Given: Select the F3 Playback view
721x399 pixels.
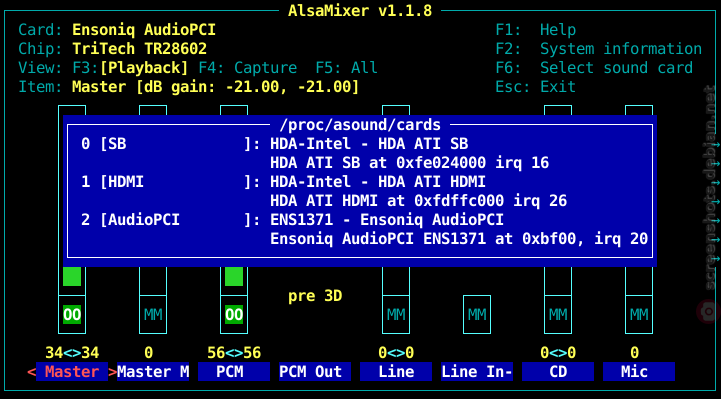Looking at the screenshot, I should point(131,68).
